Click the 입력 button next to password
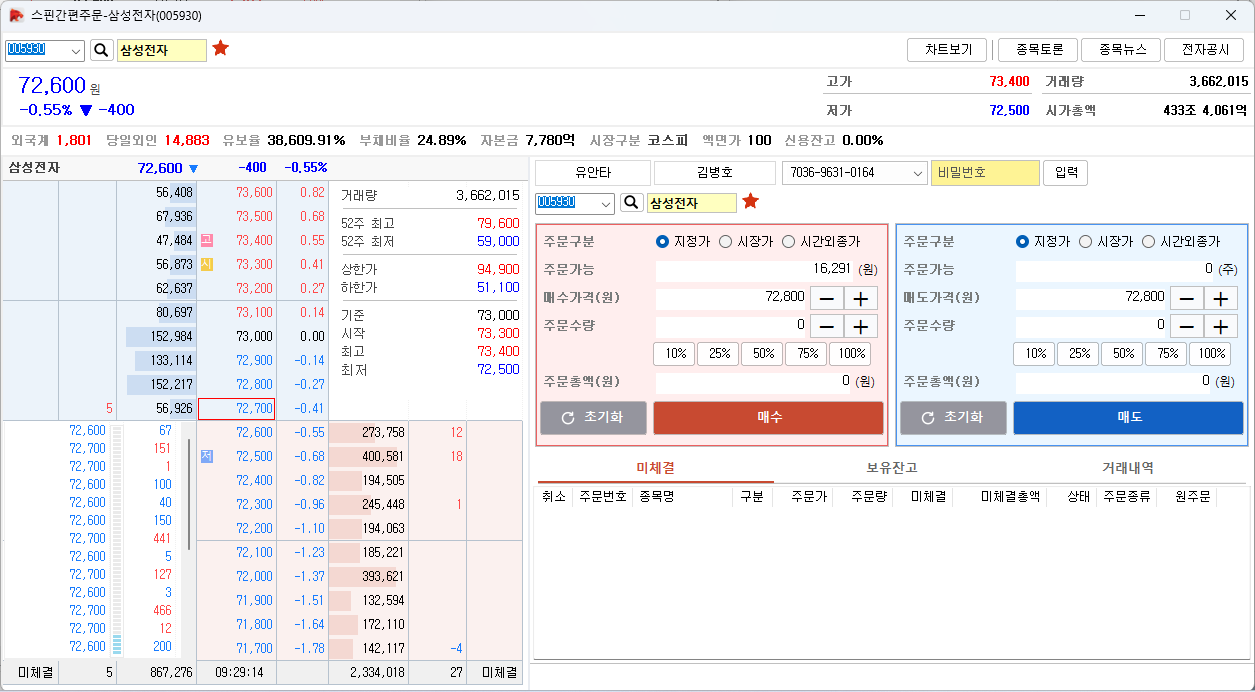The width and height of the screenshot is (1255, 692). [1066, 173]
